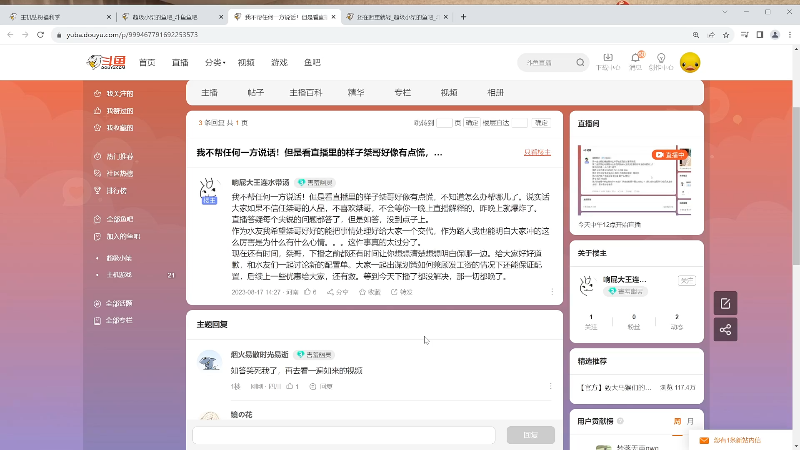
Task: Open the poster name in 关于楼主 card
Action: click(624, 280)
